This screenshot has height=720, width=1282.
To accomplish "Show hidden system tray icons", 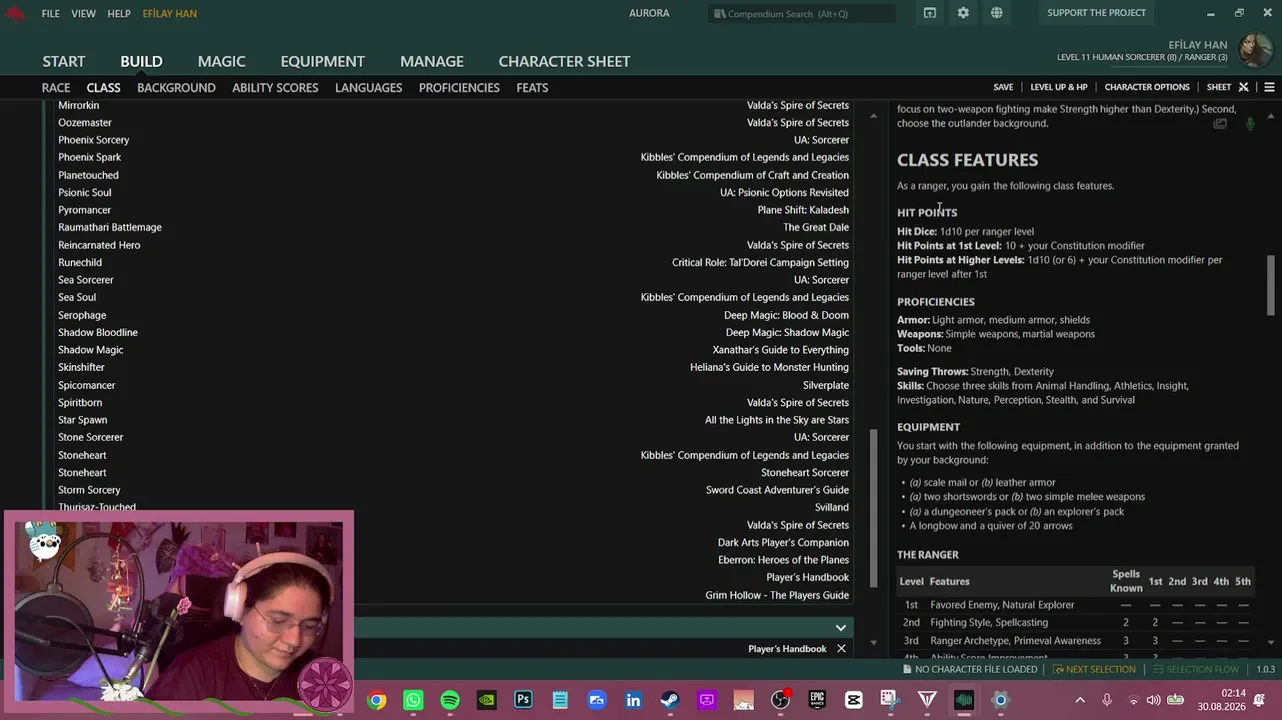I will (1080, 700).
